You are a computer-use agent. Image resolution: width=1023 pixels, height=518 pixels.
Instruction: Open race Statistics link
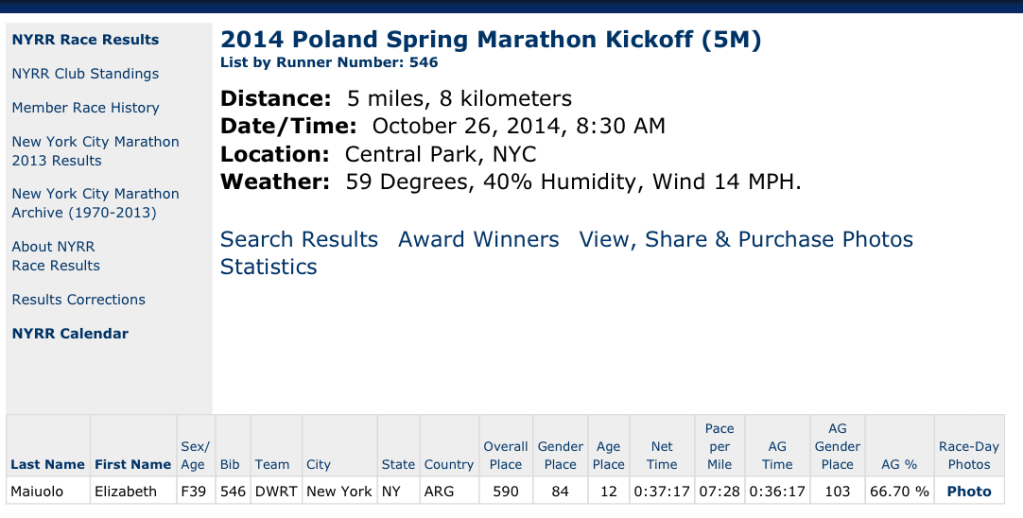coord(268,267)
